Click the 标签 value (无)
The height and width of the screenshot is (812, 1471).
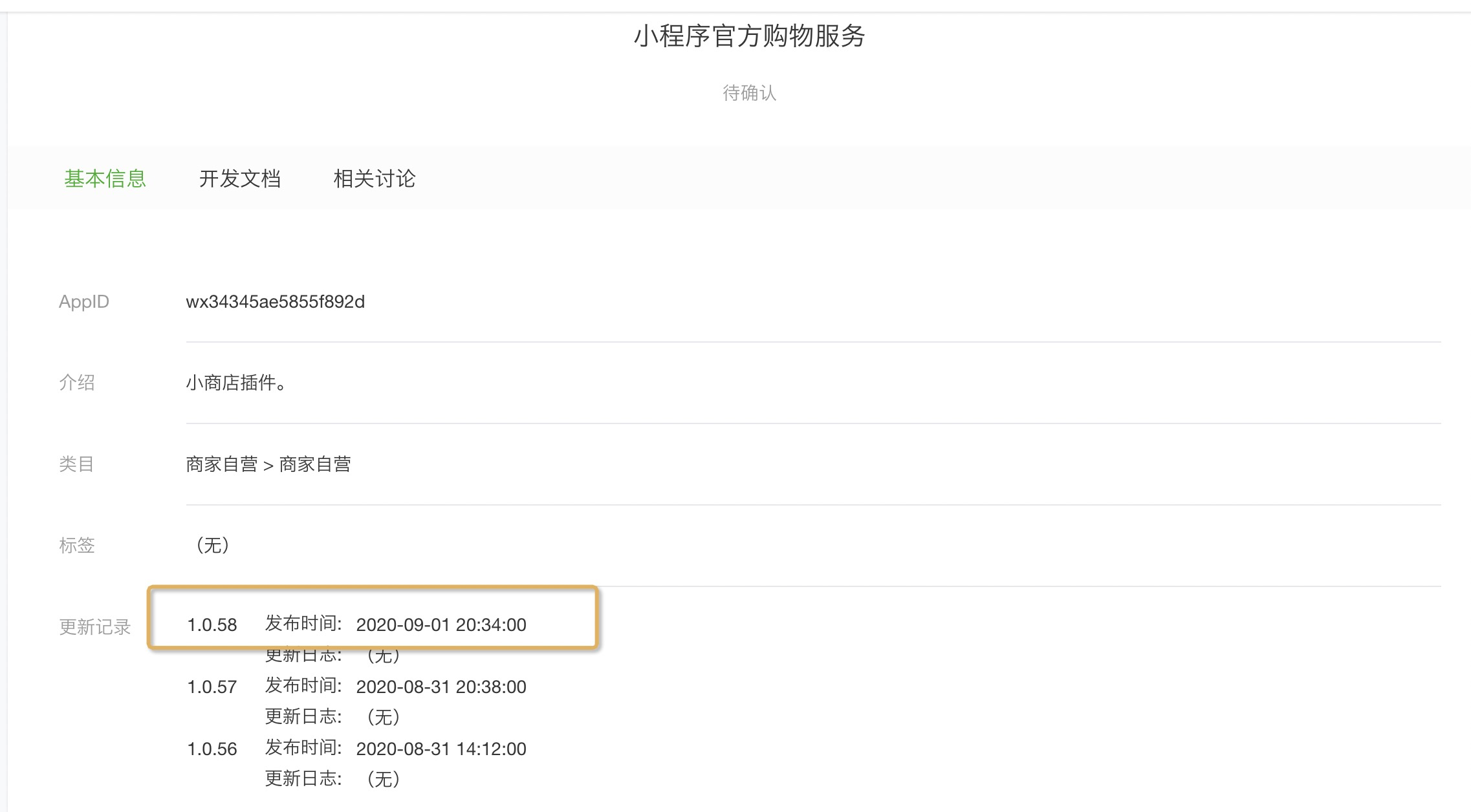click(x=212, y=546)
